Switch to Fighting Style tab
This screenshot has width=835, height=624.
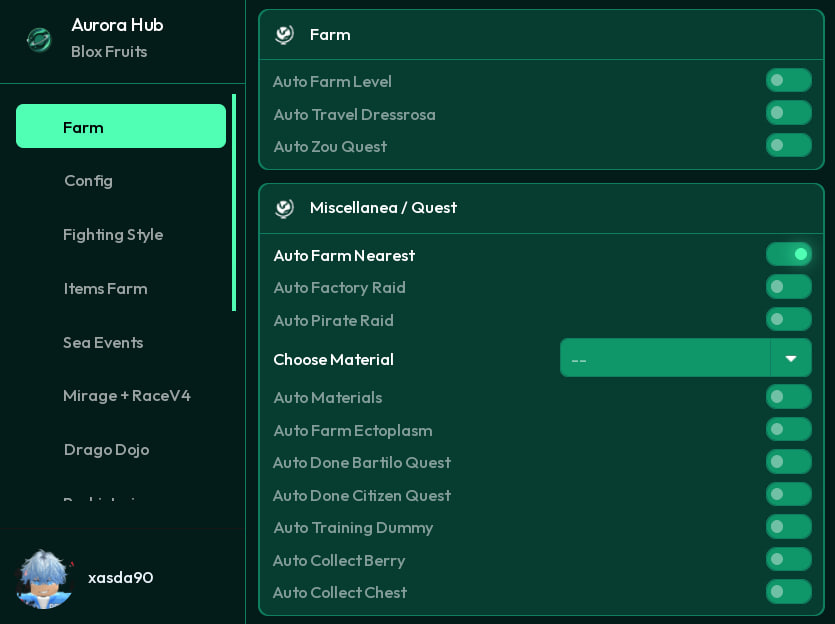pos(113,235)
